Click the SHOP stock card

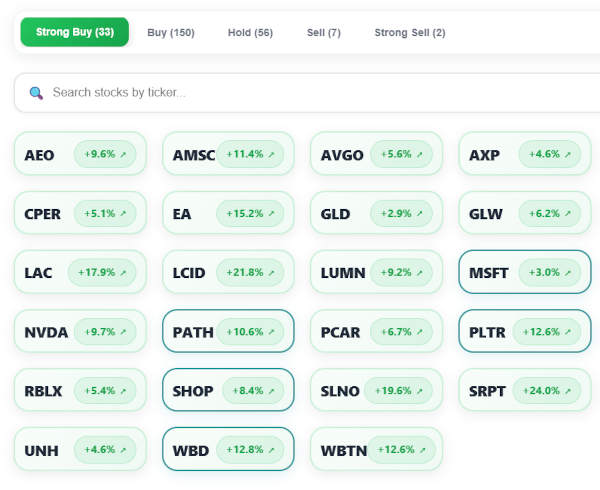pyautogui.click(x=228, y=391)
